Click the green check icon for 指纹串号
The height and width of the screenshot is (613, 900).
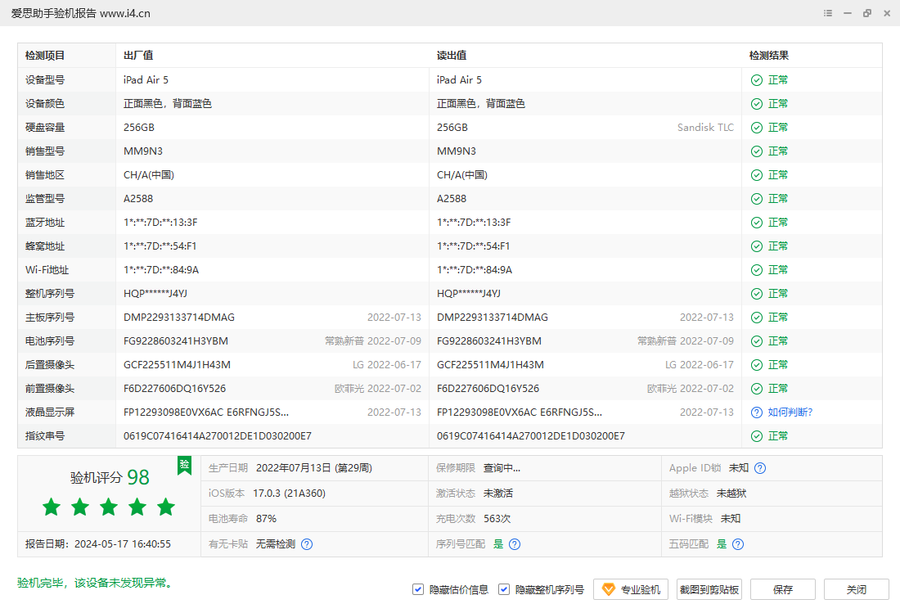[x=757, y=436]
